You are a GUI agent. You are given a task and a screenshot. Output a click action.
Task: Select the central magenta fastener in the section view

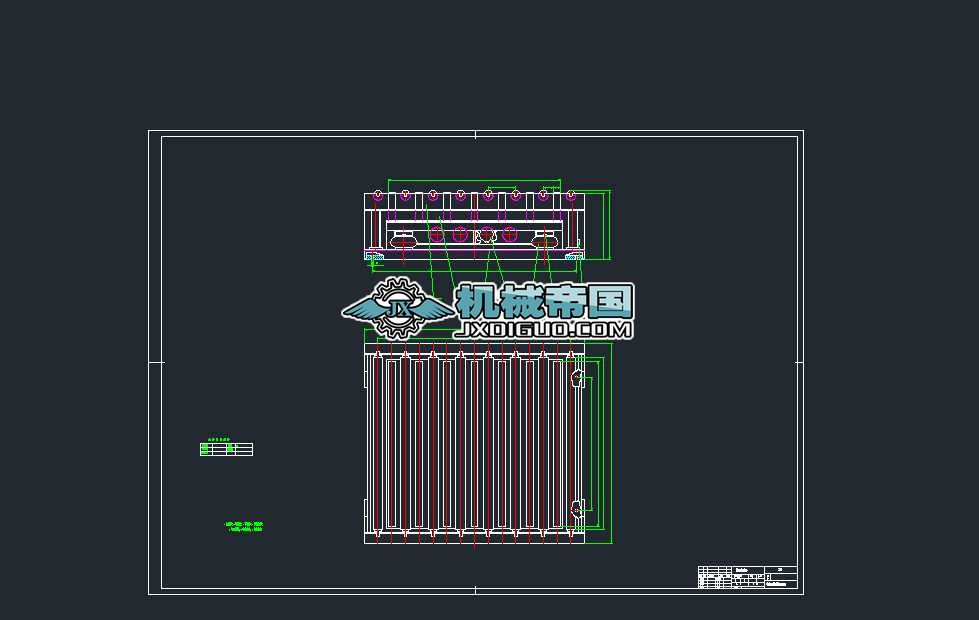[x=488, y=236]
